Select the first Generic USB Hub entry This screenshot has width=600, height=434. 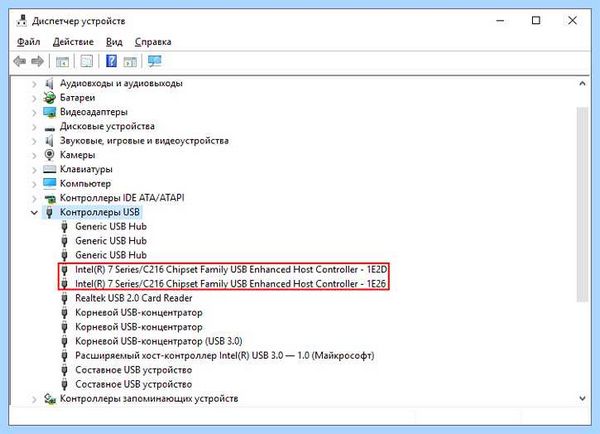111,226
